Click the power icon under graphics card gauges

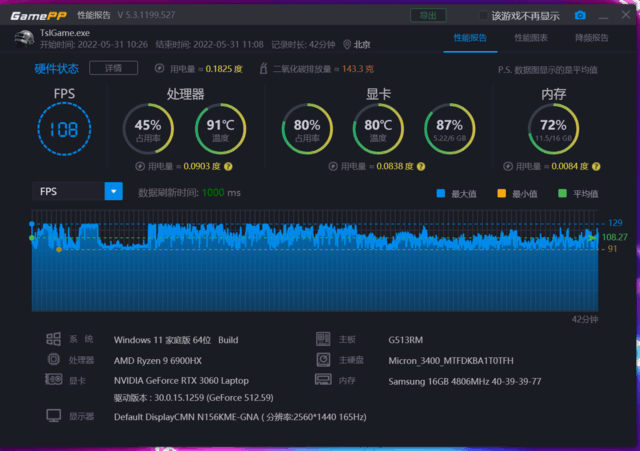(333, 167)
